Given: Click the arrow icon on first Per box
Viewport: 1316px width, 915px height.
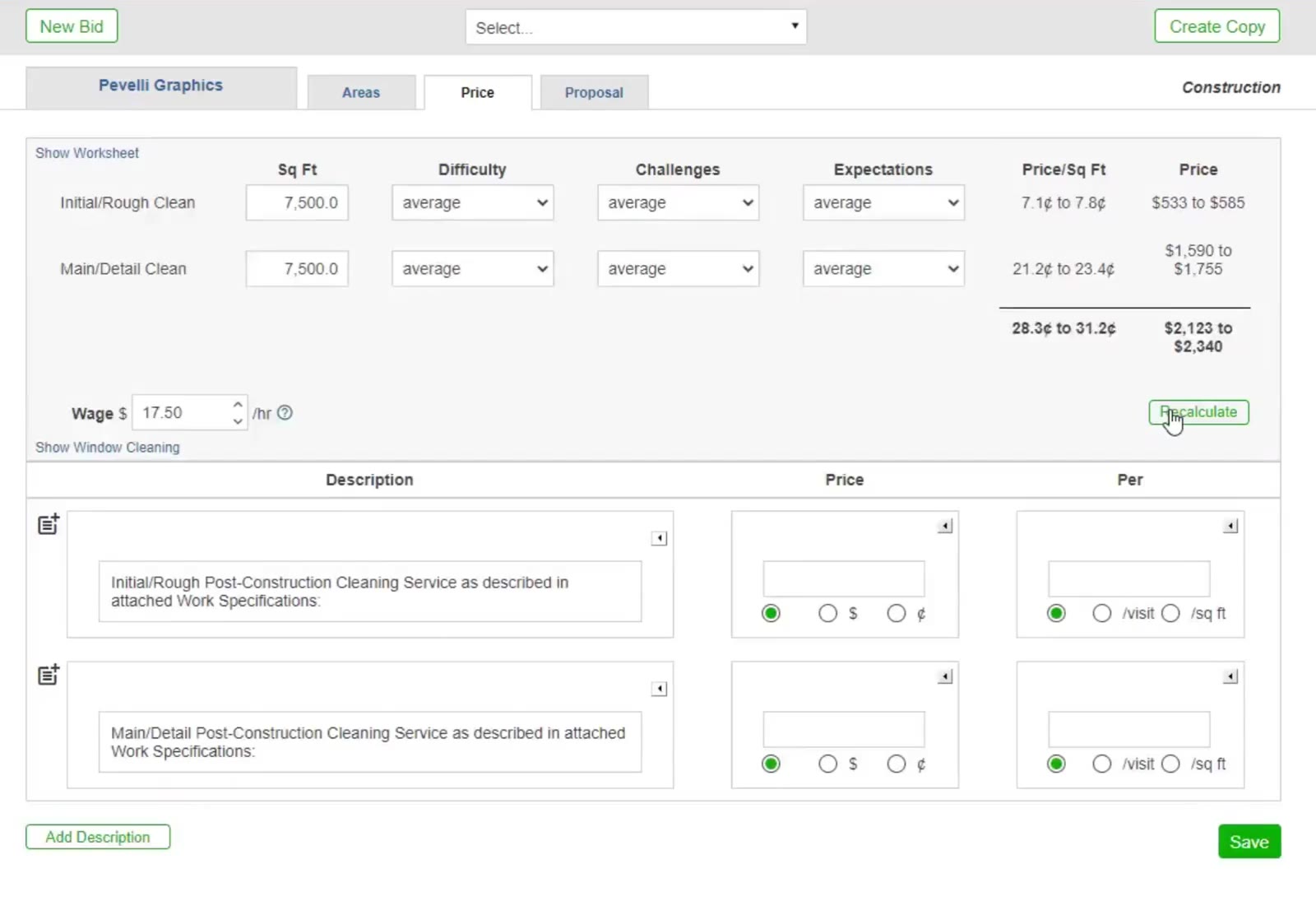Looking at the screenshot, I should point(1230,526).
